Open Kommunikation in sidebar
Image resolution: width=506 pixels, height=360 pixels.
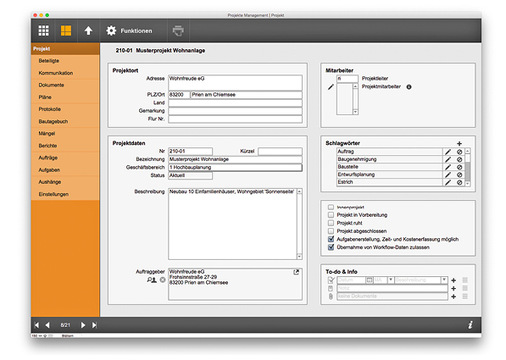65,73
